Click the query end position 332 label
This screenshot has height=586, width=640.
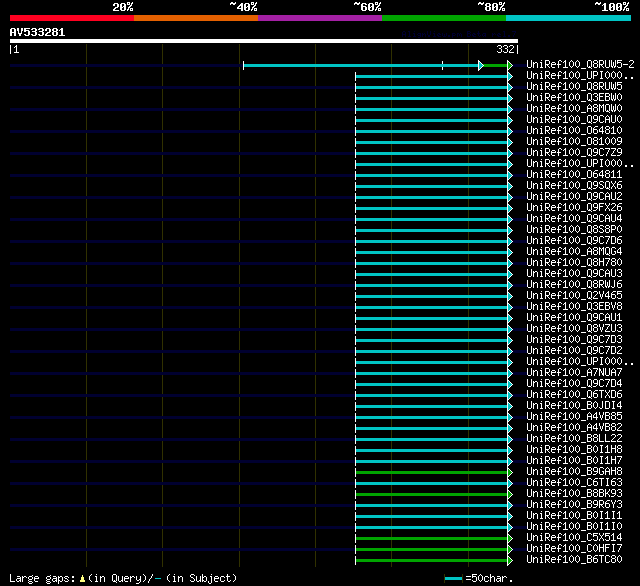505,49
